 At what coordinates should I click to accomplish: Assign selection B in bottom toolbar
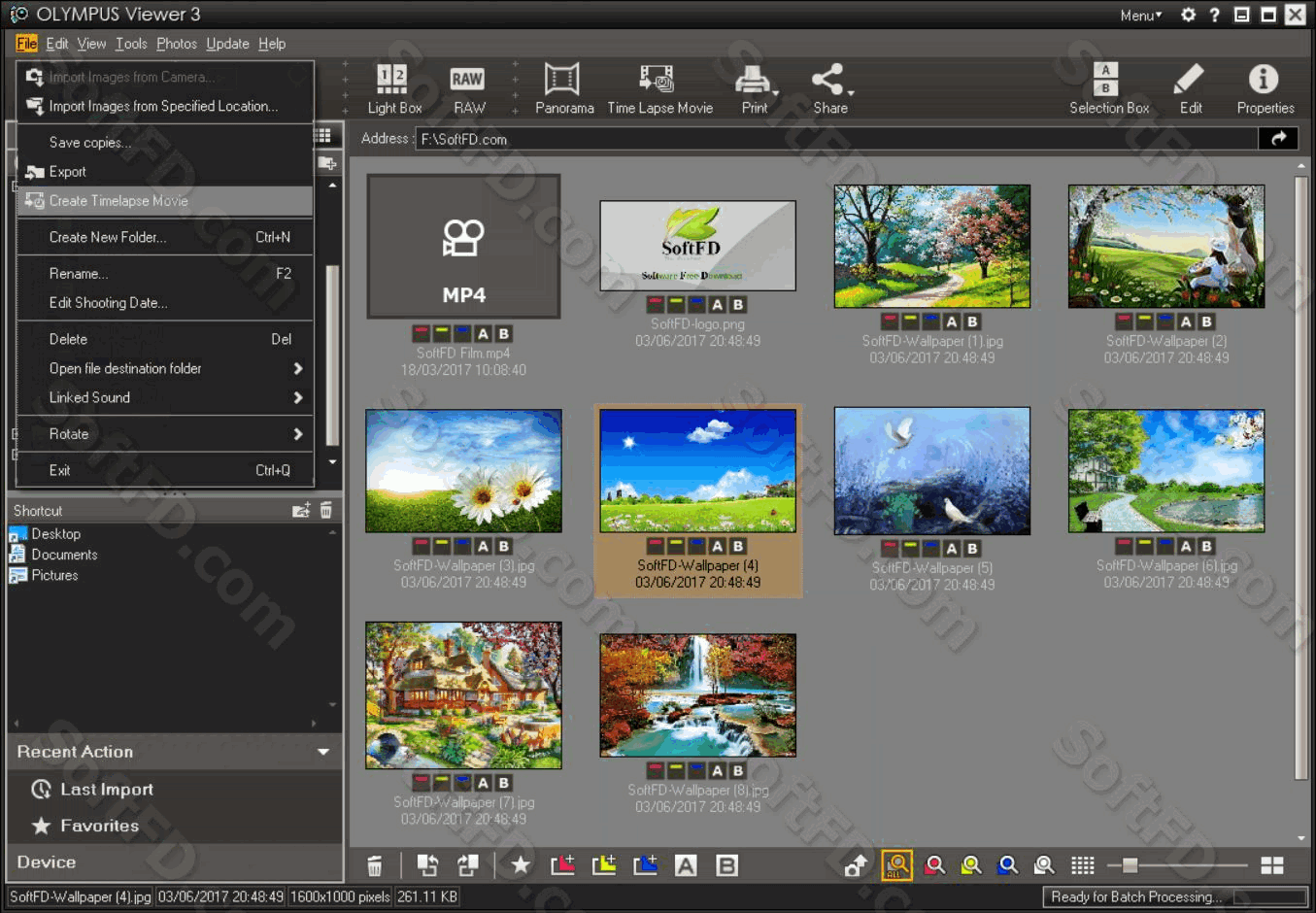(726, 865)
